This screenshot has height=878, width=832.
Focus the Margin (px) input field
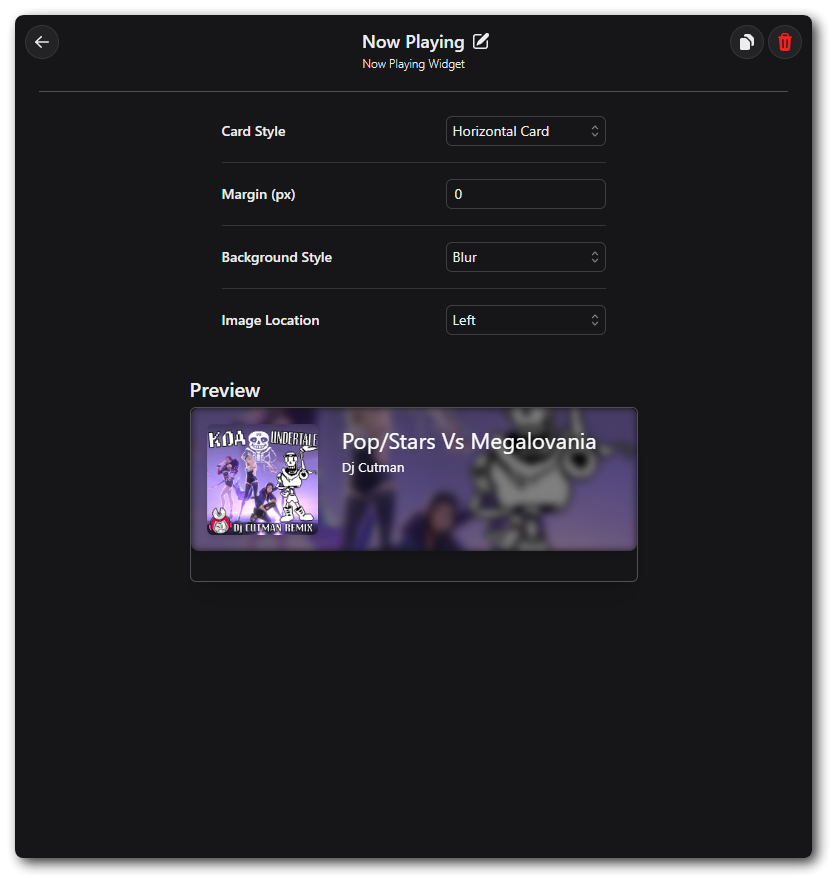[x=525, y=194]
